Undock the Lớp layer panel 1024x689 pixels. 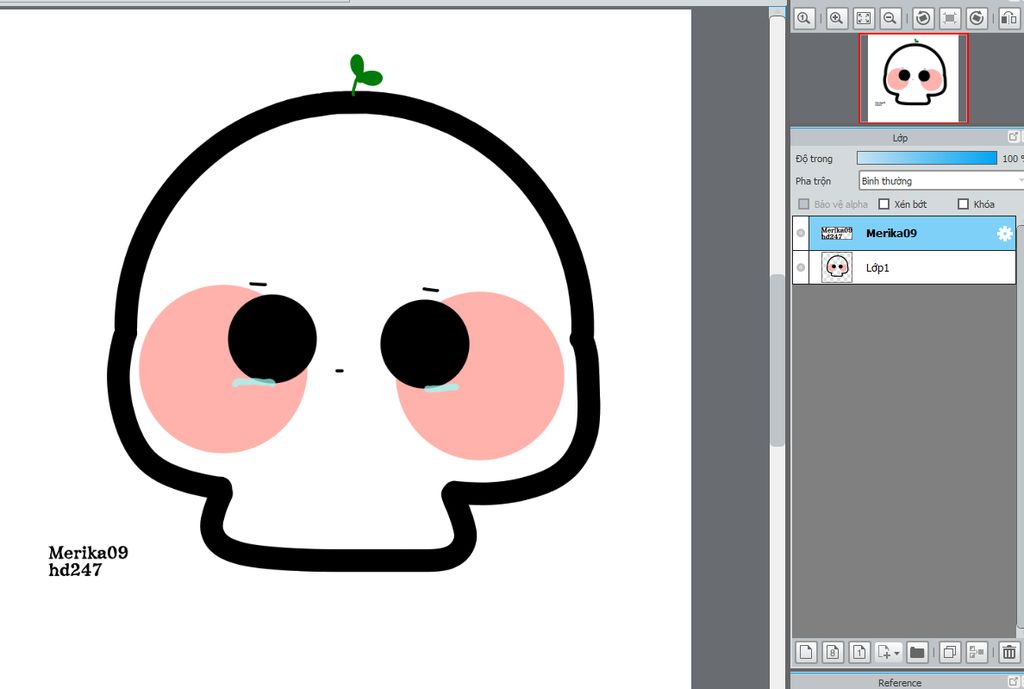point(1014,136)
